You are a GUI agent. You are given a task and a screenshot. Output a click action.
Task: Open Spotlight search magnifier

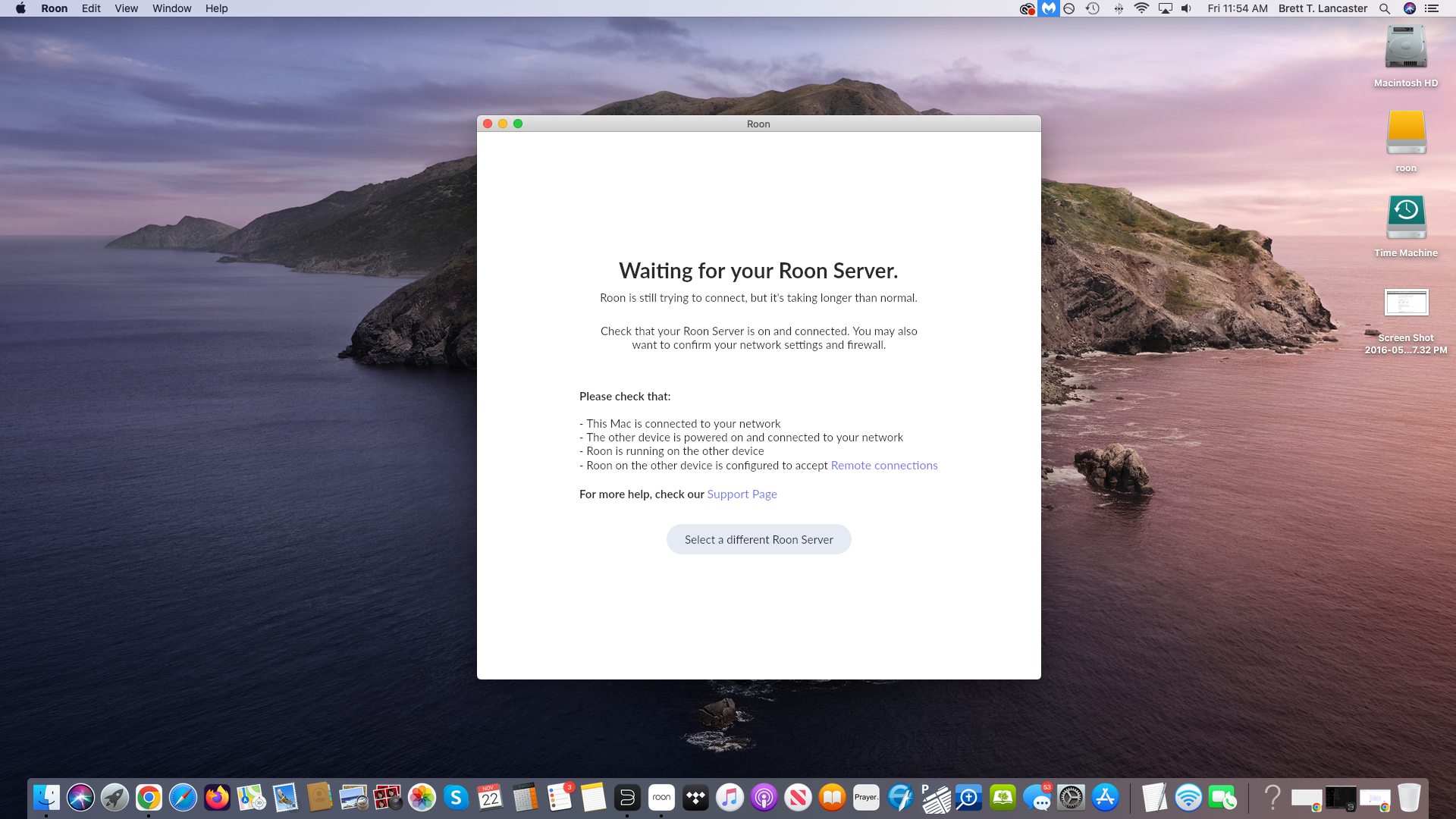1385,8
